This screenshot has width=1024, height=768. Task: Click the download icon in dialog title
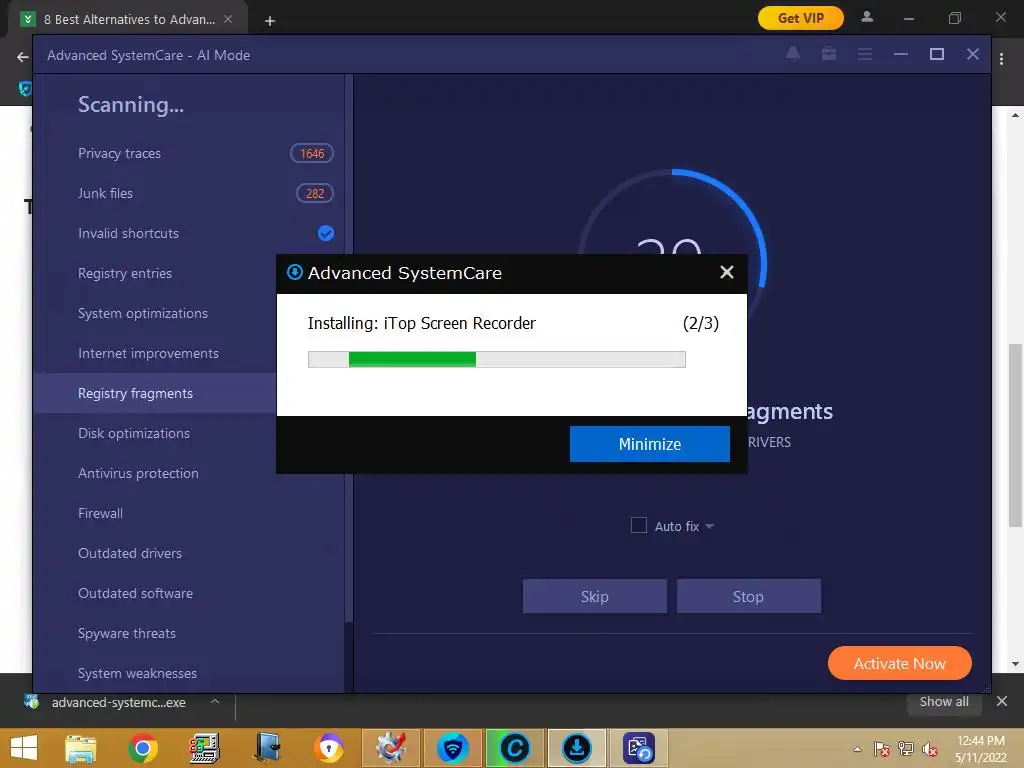[x=295, y=272]
